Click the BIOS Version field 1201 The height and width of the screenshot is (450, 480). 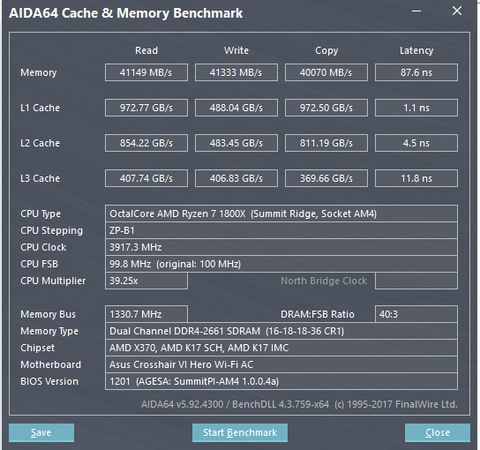tap(281, 381)
